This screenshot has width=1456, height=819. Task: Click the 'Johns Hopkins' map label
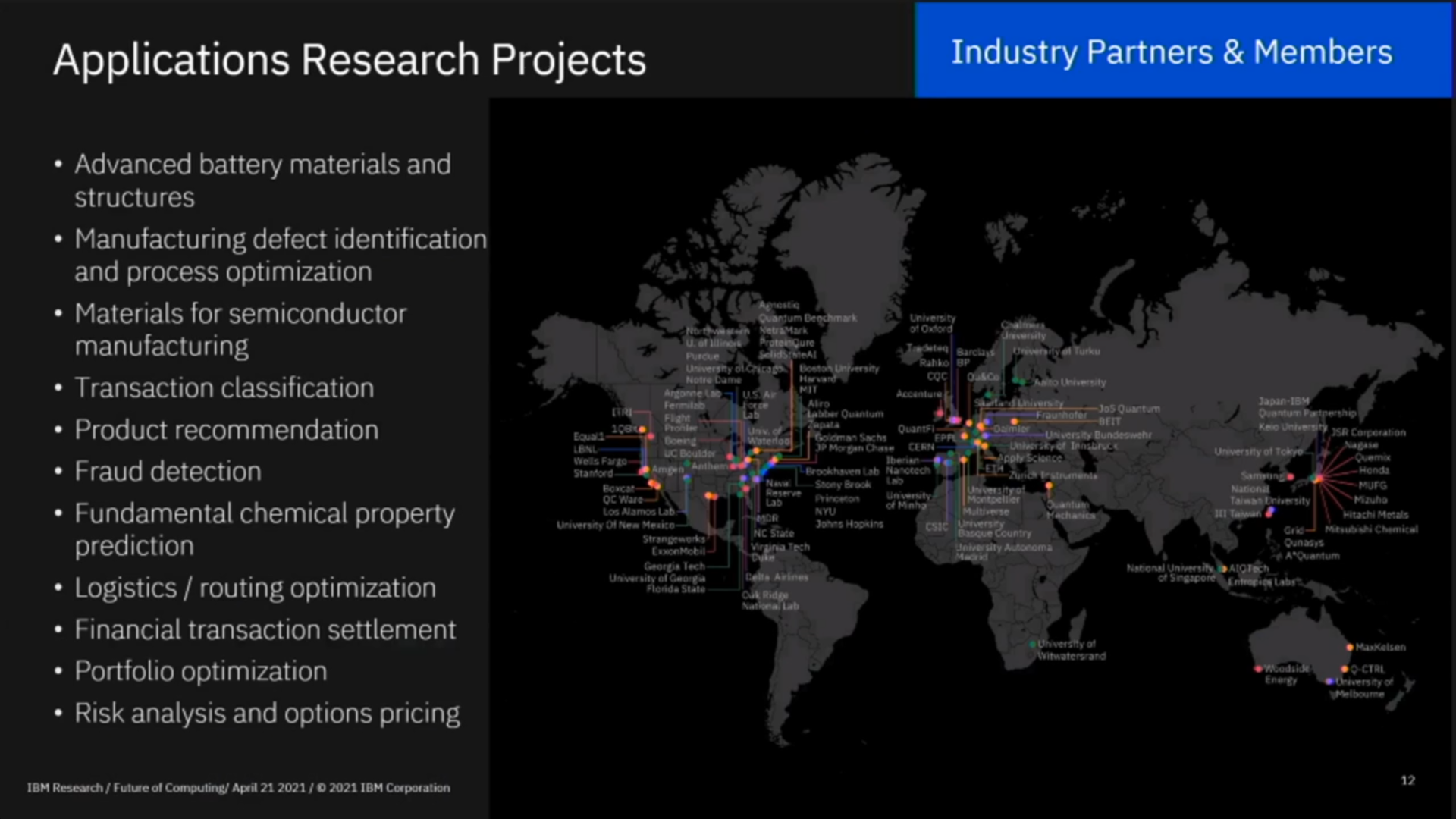click(x=849, y=523)
